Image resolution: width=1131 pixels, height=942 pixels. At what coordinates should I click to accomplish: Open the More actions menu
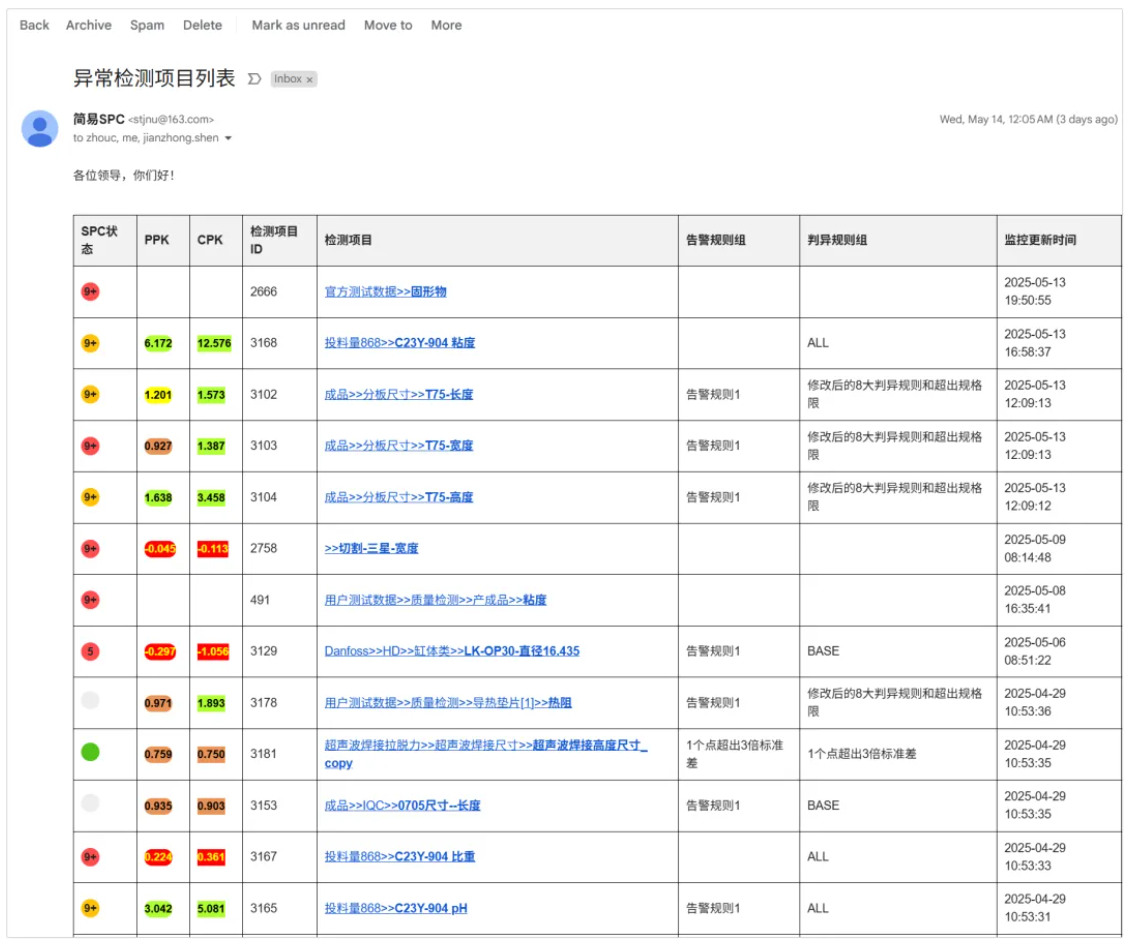(x=446, y=25)
